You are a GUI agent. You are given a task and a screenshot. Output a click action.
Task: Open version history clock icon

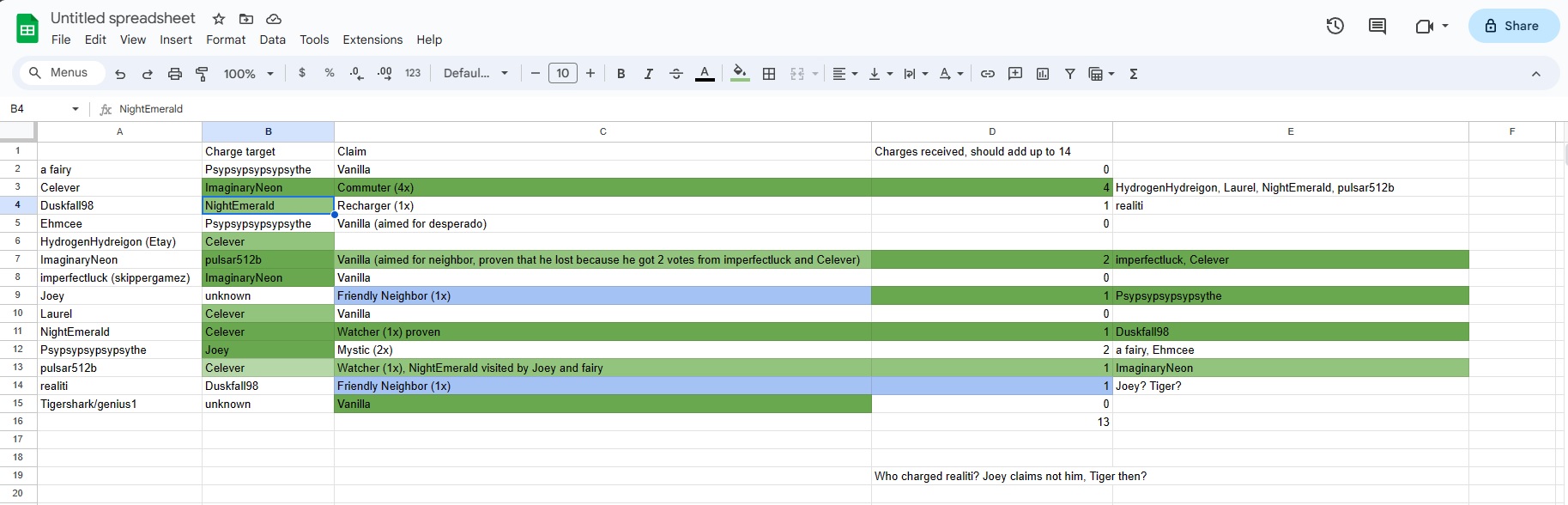click(1335, 26)
